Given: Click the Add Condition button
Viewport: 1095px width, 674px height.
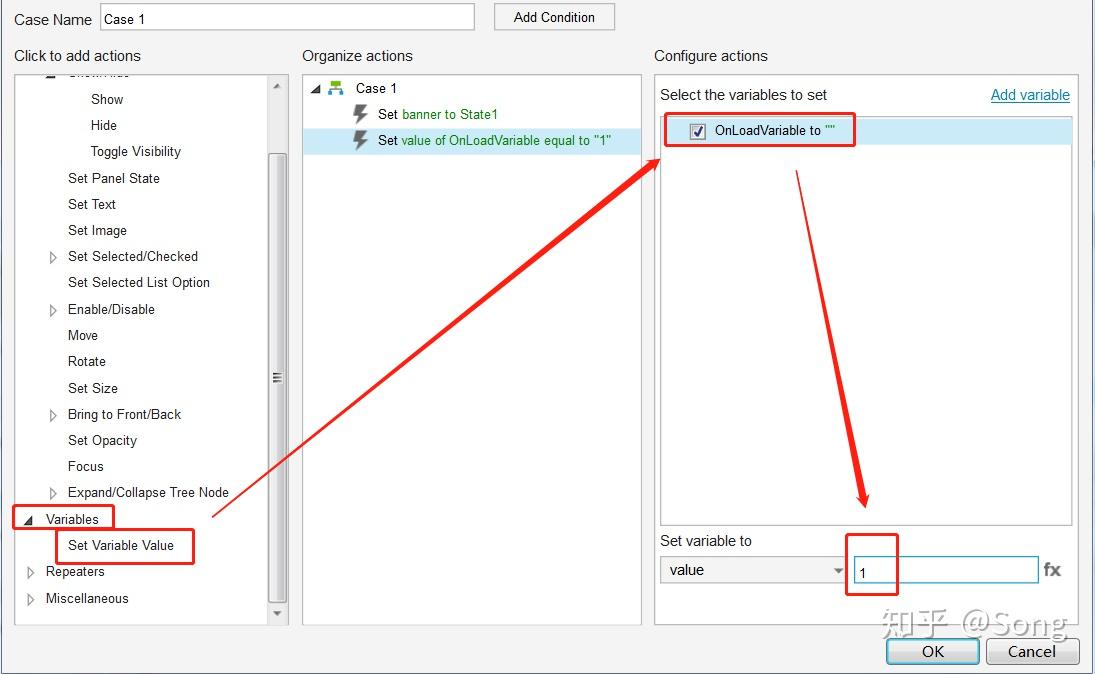Looking at the screenshot, I should click(x=554, y=17).
